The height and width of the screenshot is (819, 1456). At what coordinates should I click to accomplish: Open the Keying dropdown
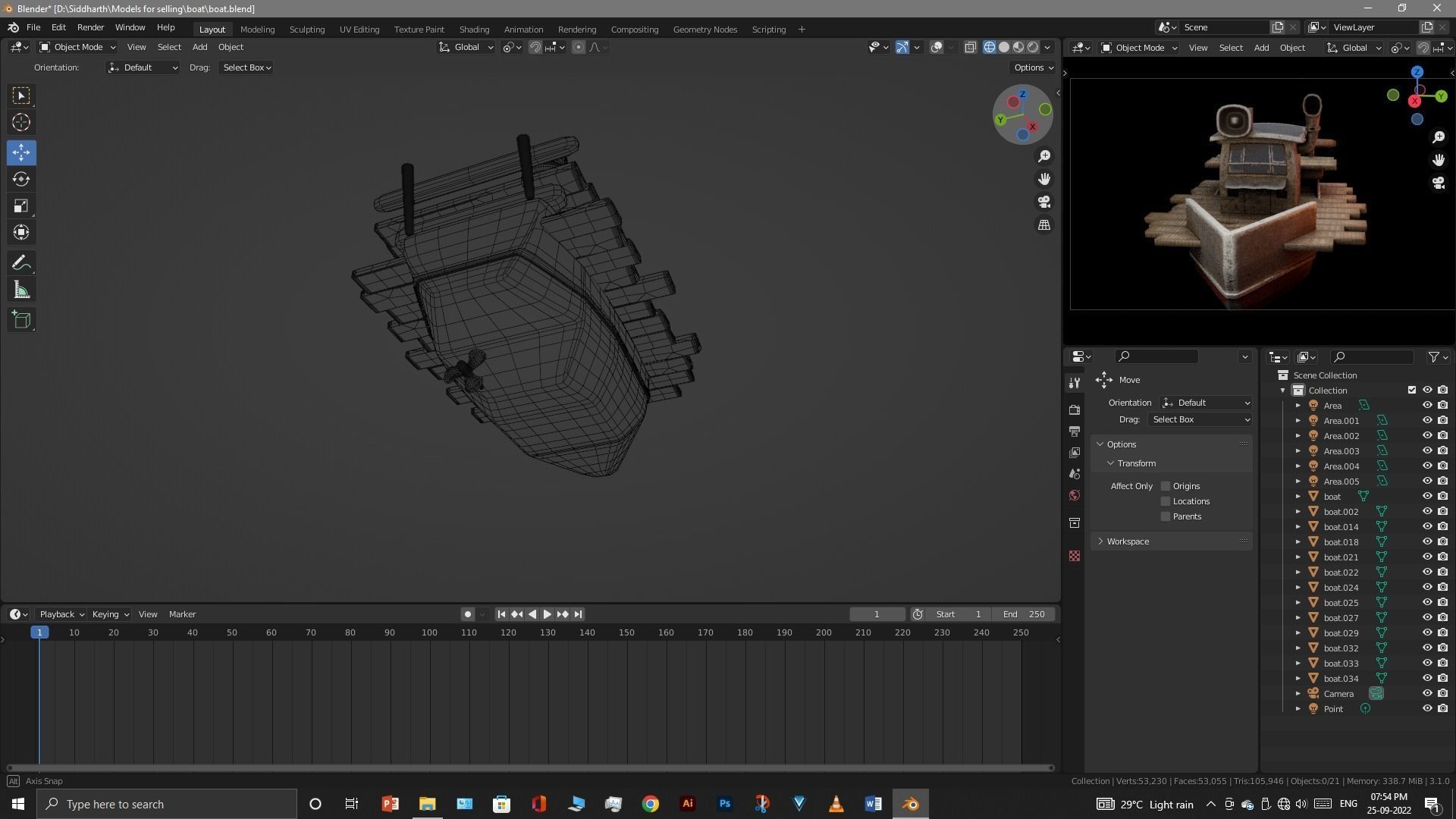[x=110, y=614]
